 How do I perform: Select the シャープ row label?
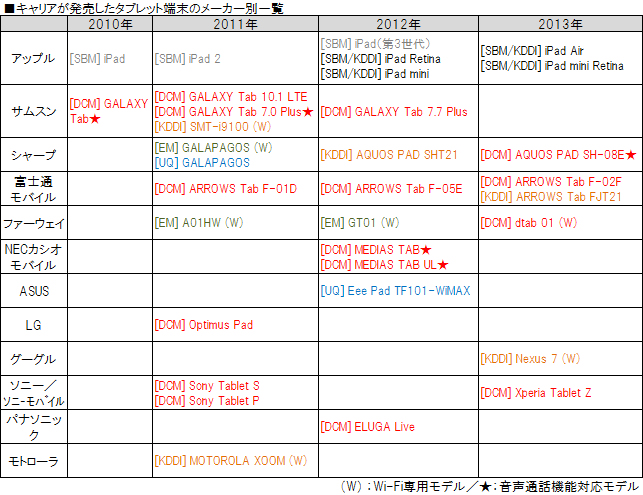(34, 155)
